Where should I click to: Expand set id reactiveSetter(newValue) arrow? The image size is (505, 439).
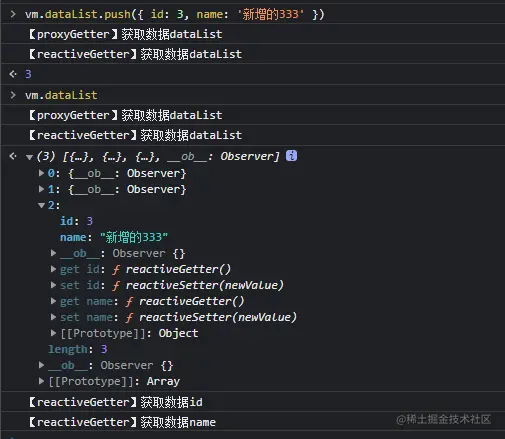pos(53,285)
